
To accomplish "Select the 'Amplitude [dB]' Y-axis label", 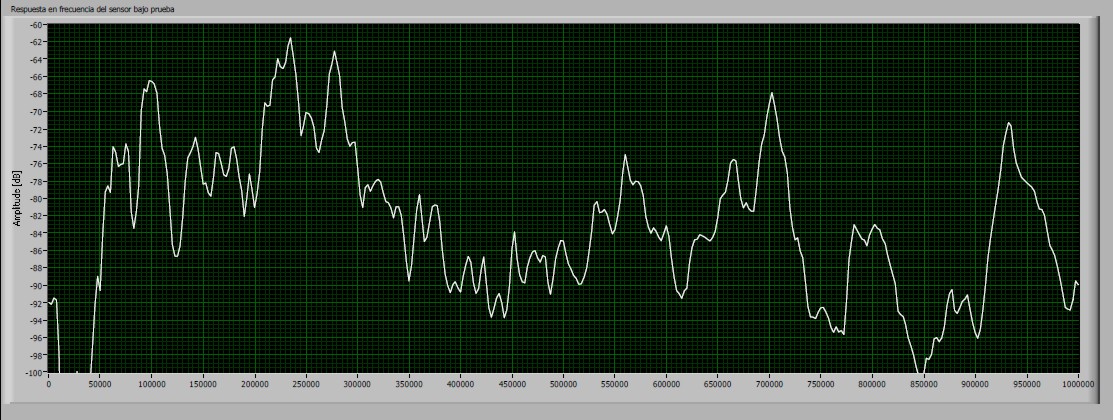I will [18, 199].
